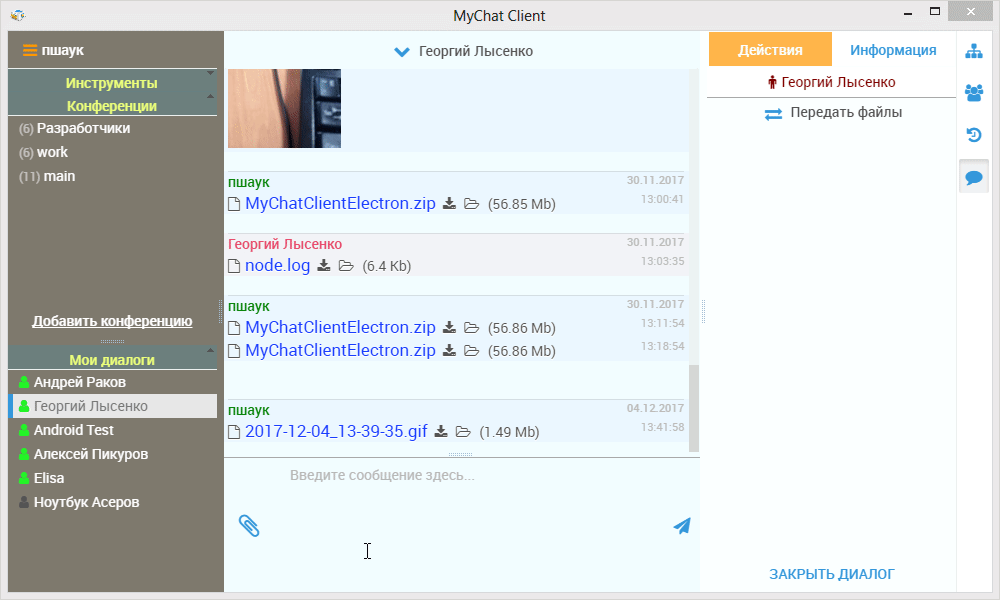The height and width of the screenshot is (600, 1000).
Task: Expand the chevron beside Георгий Лысенко chat title
Action: coord(402,52)
